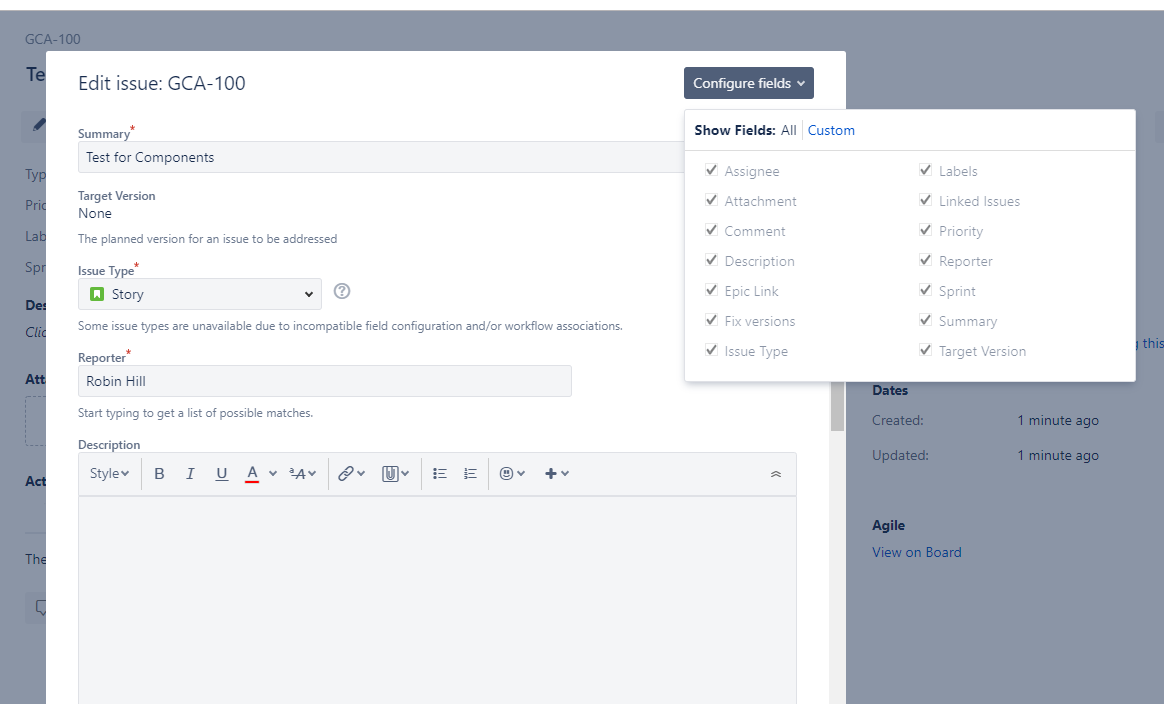Click the dialog vertical scrollbar thumb
Viewport: 1164px width, 704px height.
pyautogui.click(x=837, y=405)
